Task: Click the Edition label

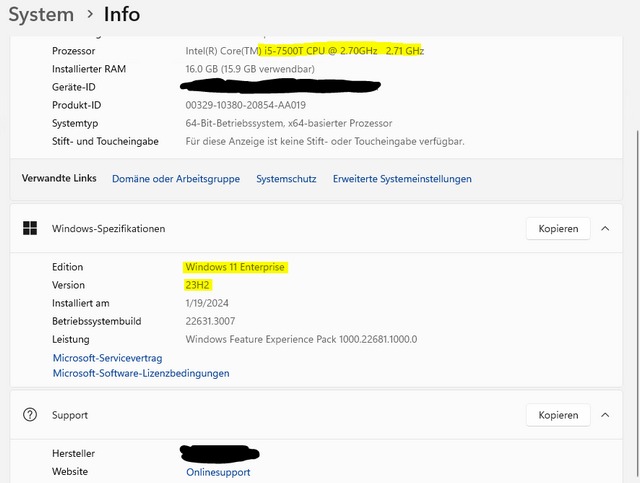Action: pos(67,267)
